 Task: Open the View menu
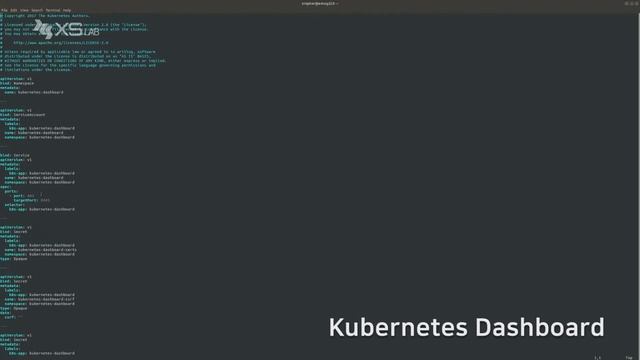point(24,10)
